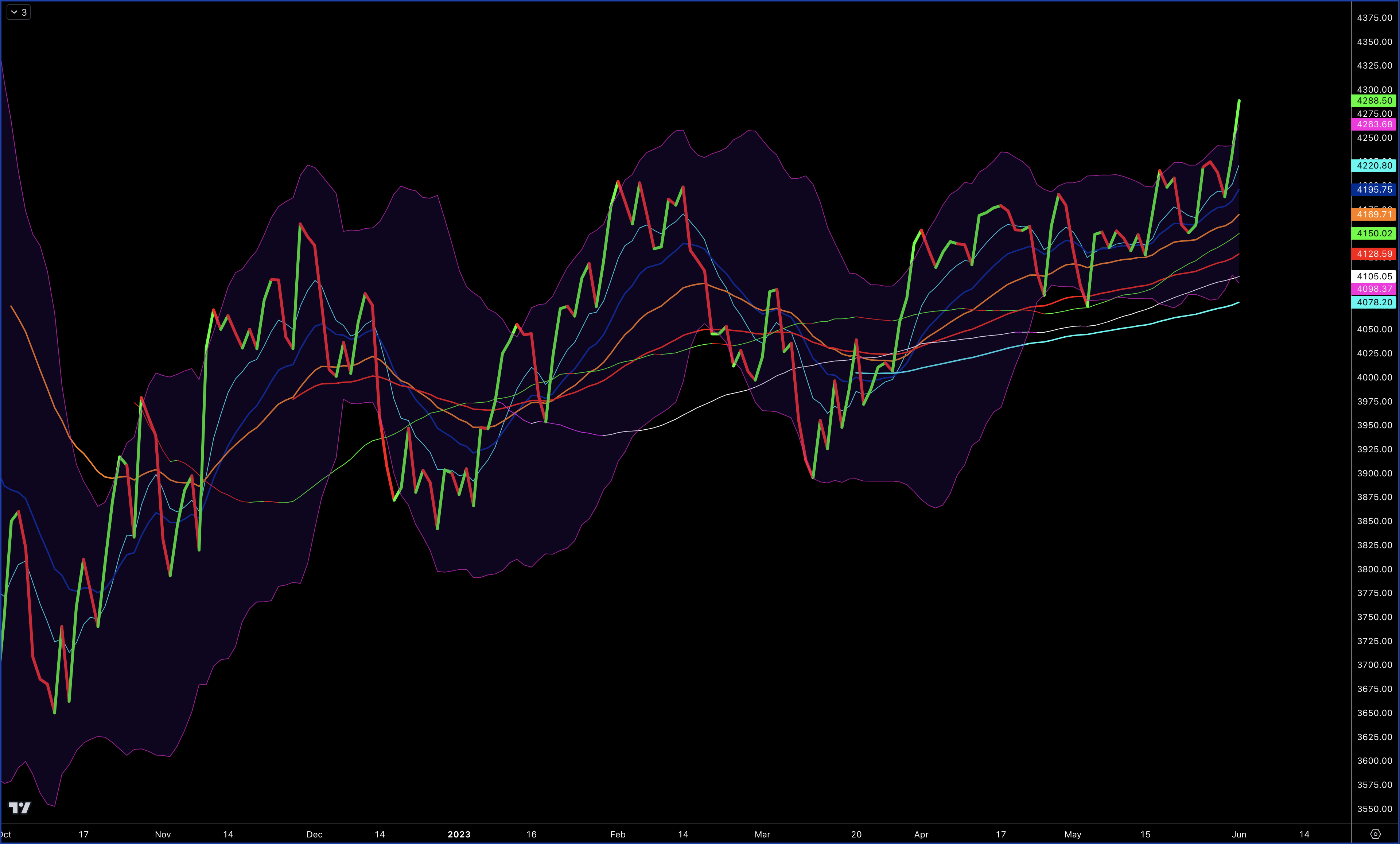Expand the collapsed indicators legend showing 3
The width and height of the screenshot is (1400, 844).
(x=18, y=12)
